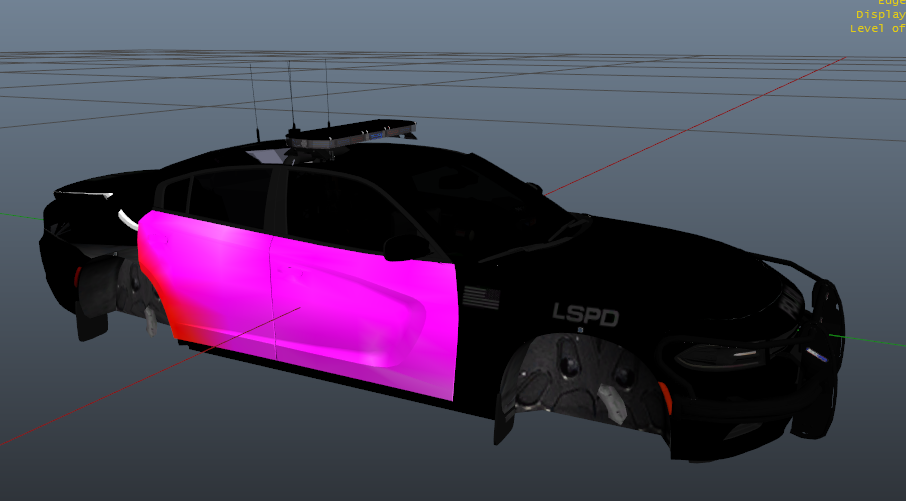Select the black side mirror
The height and width of the screenshot is (501, 906).
[406, 247]
